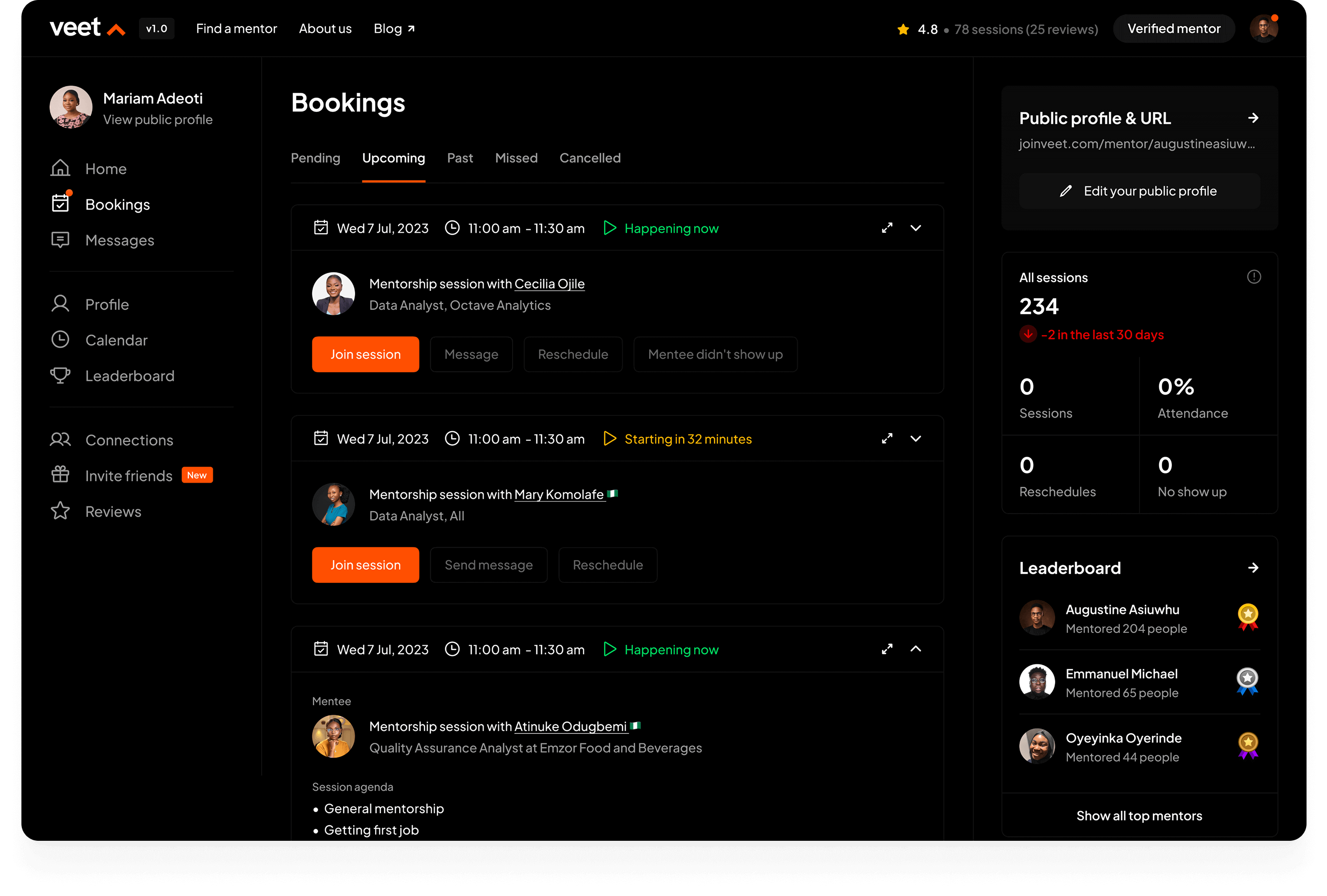Click the All sessions info icon
The width and height of the screenshot is (1327, 896).
1253,277
